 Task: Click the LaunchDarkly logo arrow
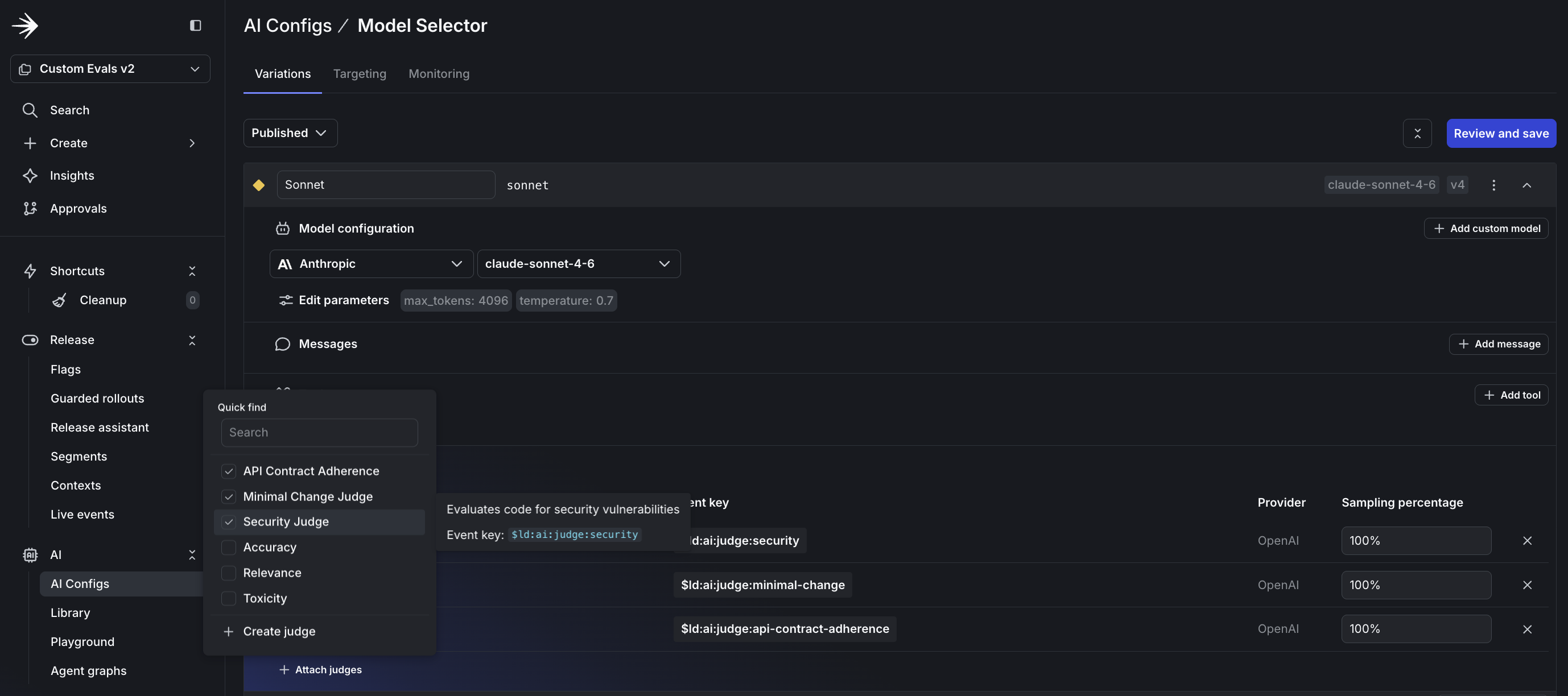tap(26, 26)
